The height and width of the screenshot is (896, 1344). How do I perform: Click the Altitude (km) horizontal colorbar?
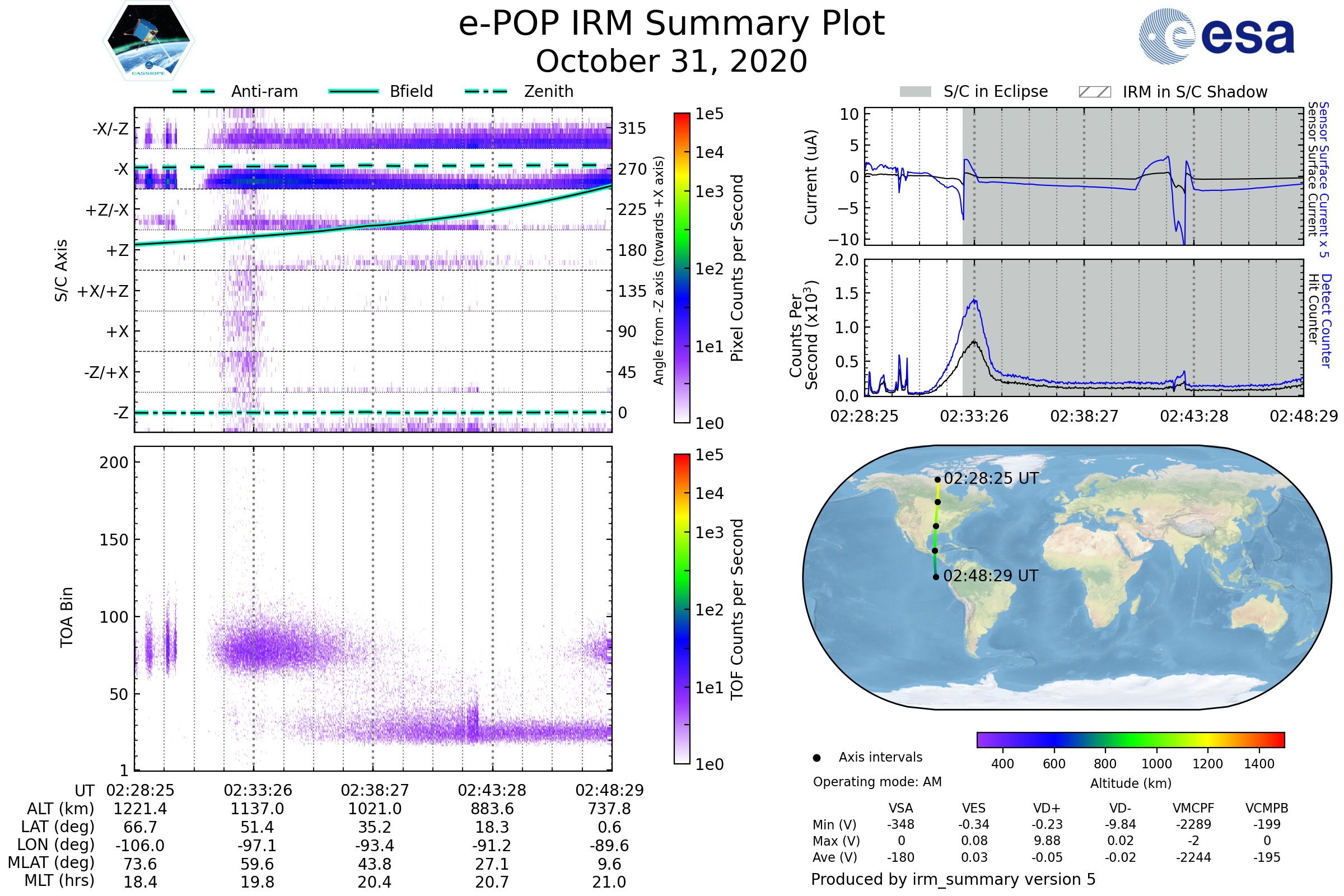(1130, 740)
